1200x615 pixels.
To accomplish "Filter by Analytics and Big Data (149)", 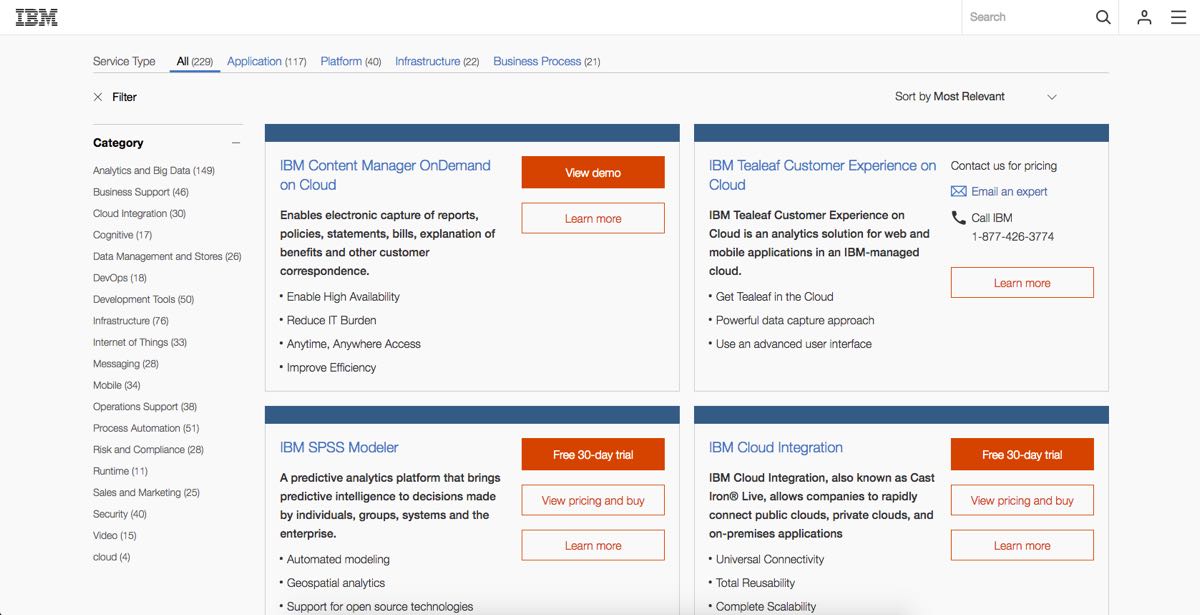I will [154, 171].
